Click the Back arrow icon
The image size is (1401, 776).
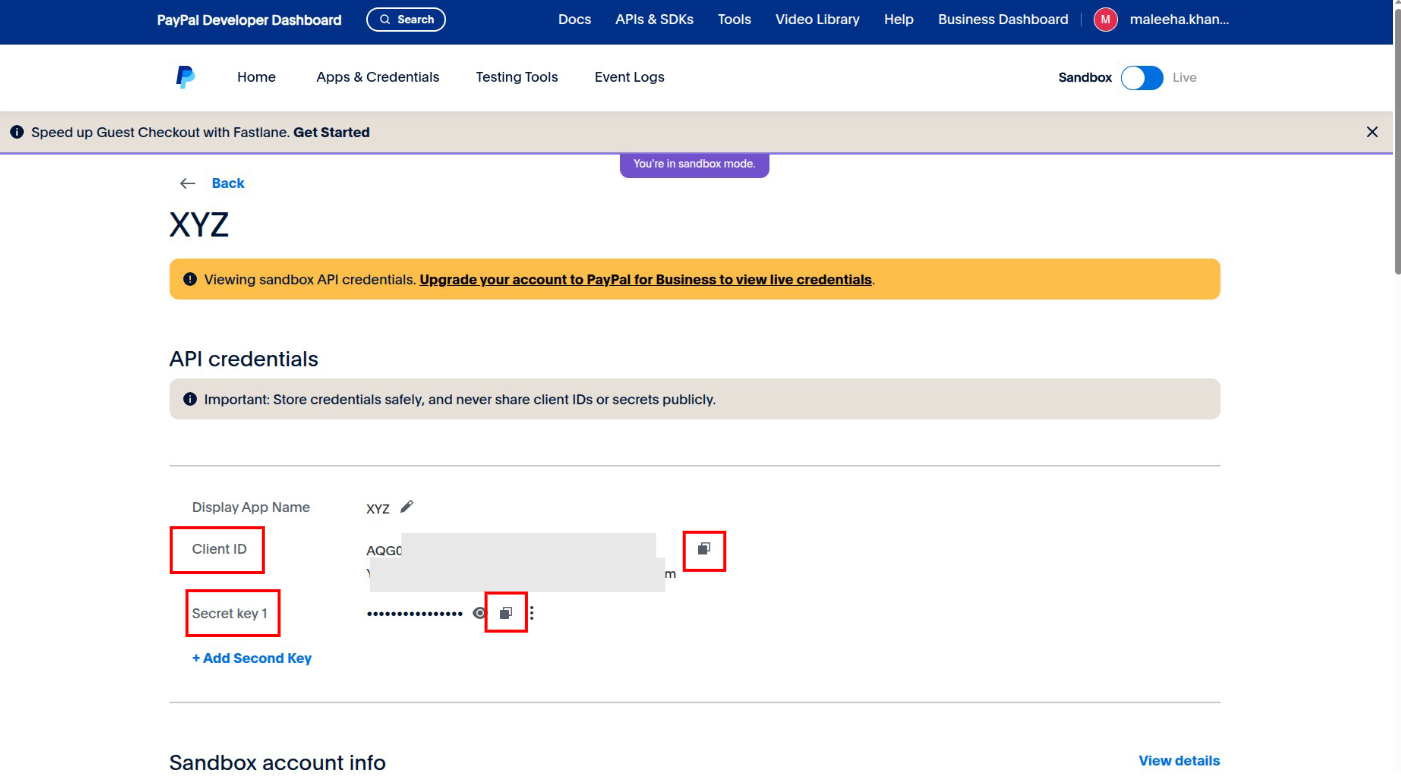187,183
